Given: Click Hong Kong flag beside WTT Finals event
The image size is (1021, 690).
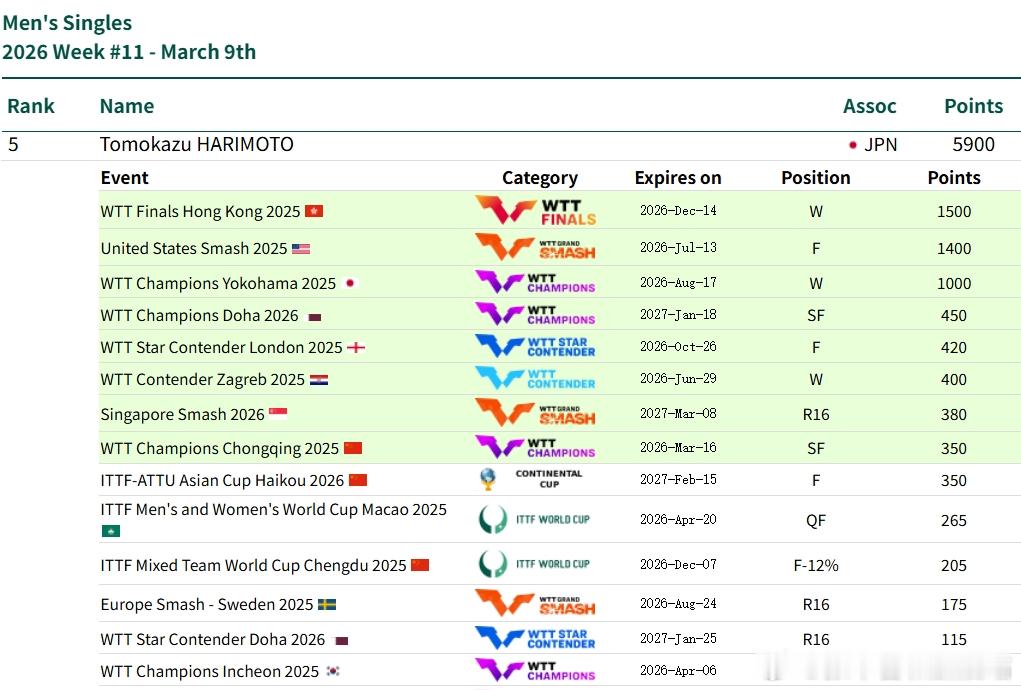Looking at the screenshot, I should [x=314, y=212].
